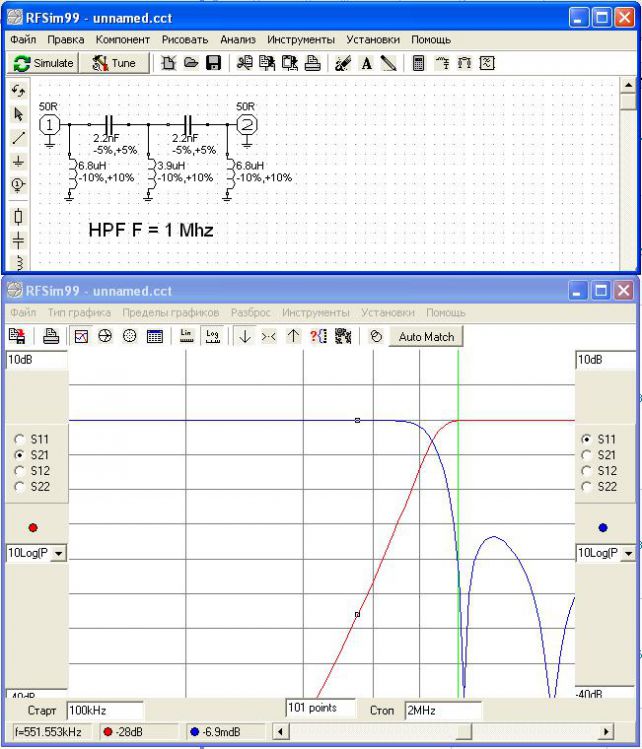The width and height of the screenshot is (642, 749).
Task: Click the red trace color dot
Action: pyautogui.click(x=33, y=528)
